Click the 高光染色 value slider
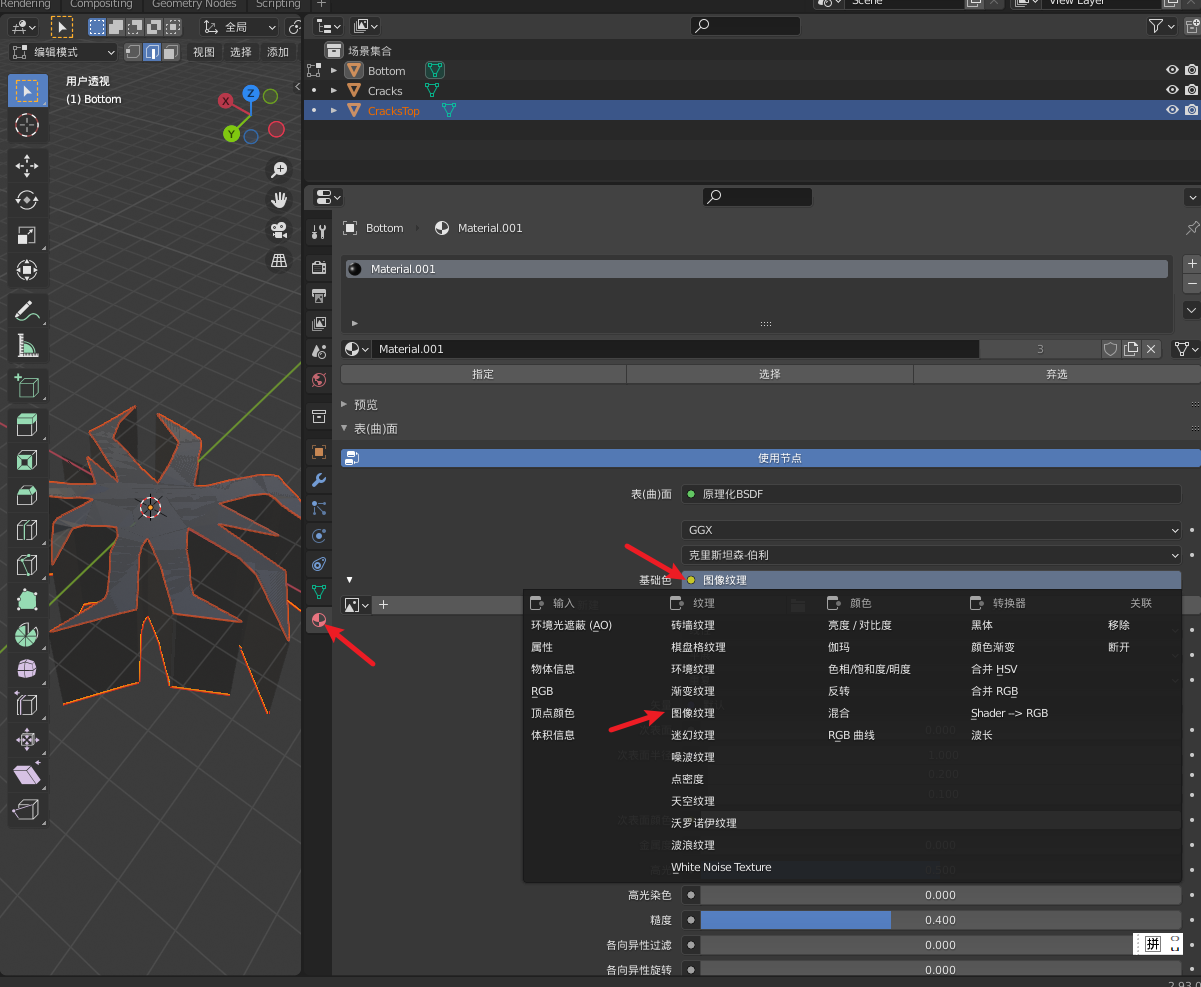The height and width of the screenshot is (987, 1201). point(940,895)
